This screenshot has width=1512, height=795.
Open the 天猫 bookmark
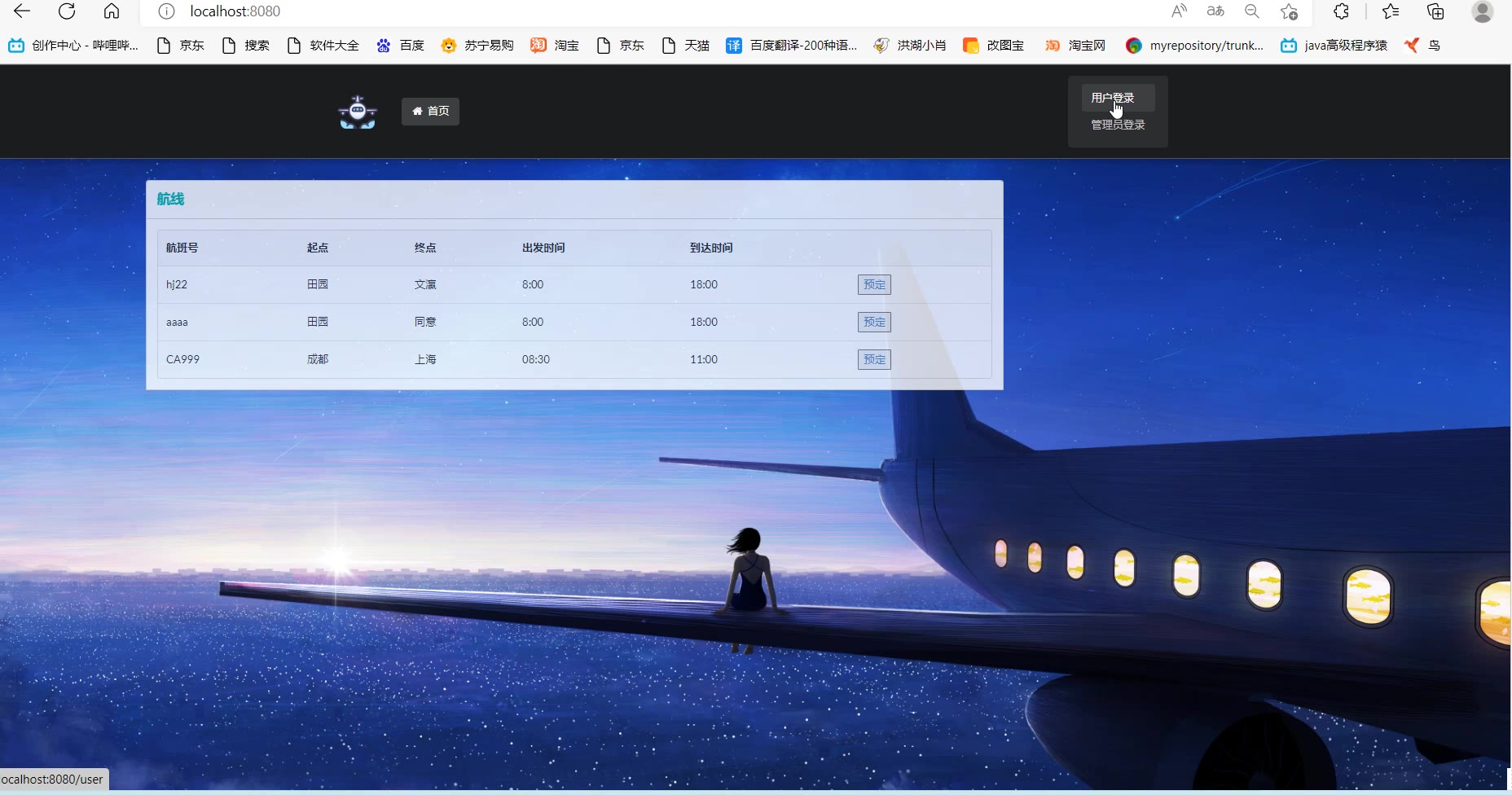pyautogui.click(x=685, y=46)
